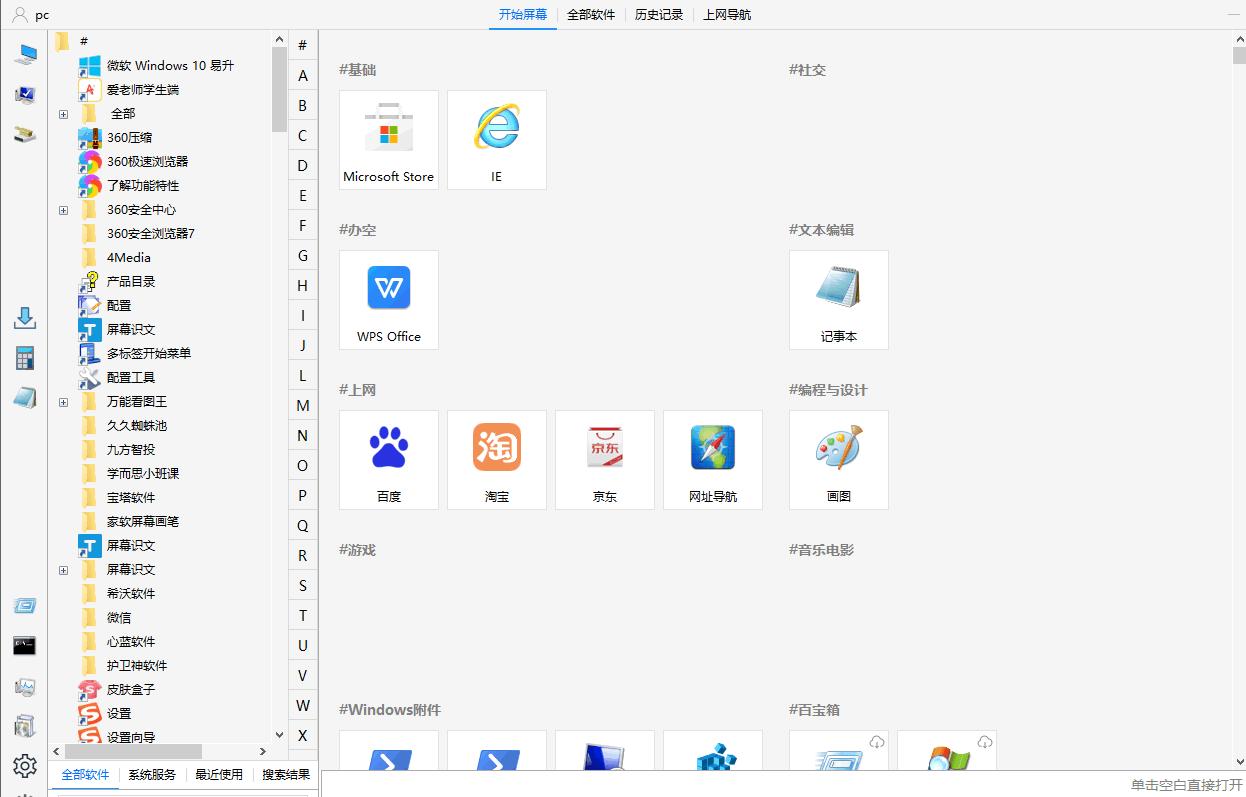Viewport: 1246px width, 797px height.
Task: Click the #游戏 section heading
Action: click(x=357, y=549)
